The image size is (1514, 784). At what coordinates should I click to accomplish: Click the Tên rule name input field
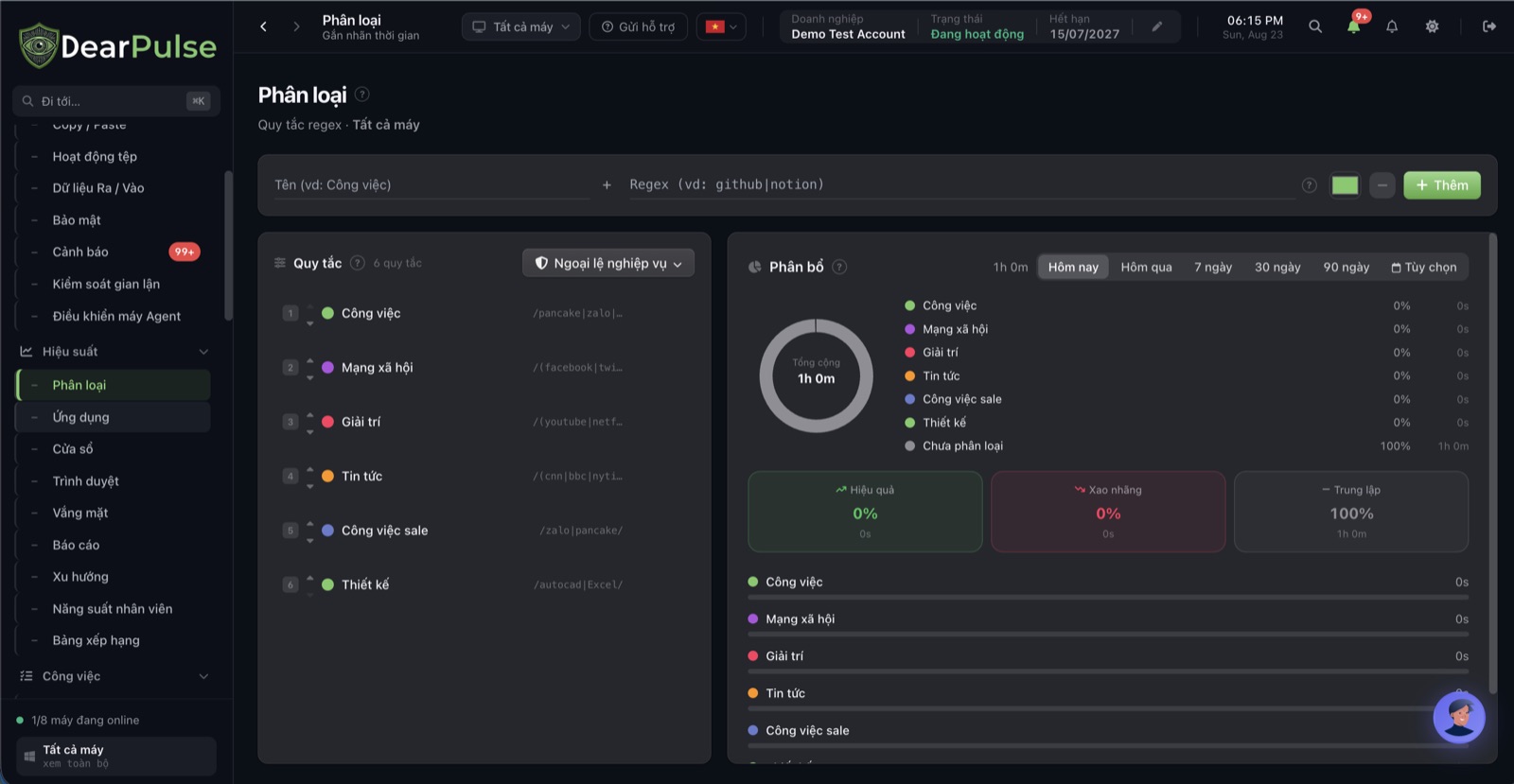click(x=431, y=185)
